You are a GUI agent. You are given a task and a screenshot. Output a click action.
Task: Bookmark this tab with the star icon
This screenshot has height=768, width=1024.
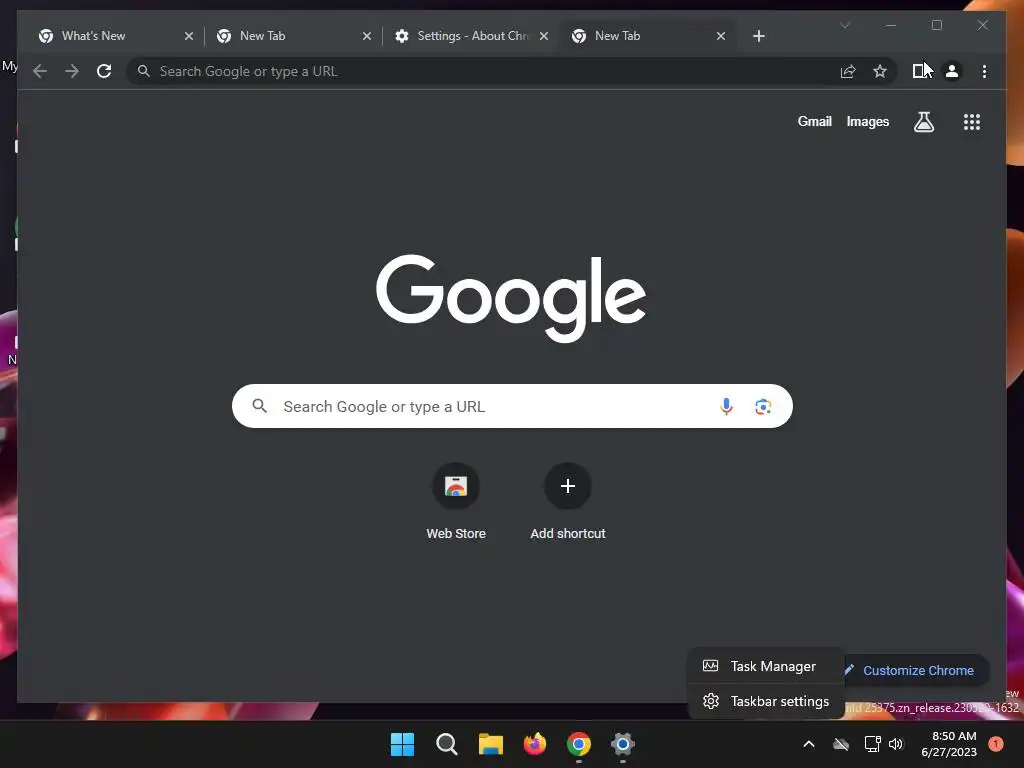pos(880,71)
